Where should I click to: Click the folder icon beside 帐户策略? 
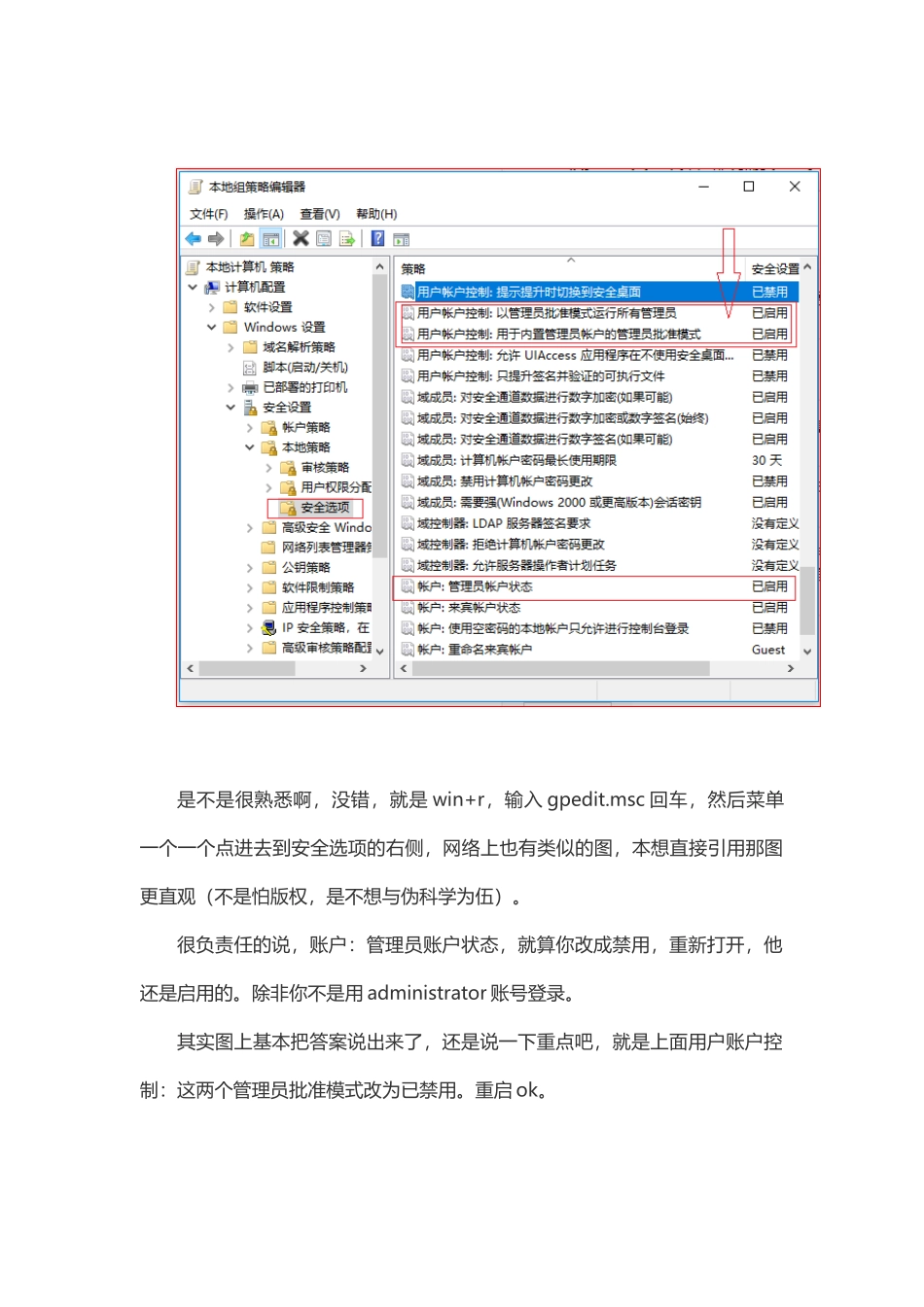coord(269,427)
